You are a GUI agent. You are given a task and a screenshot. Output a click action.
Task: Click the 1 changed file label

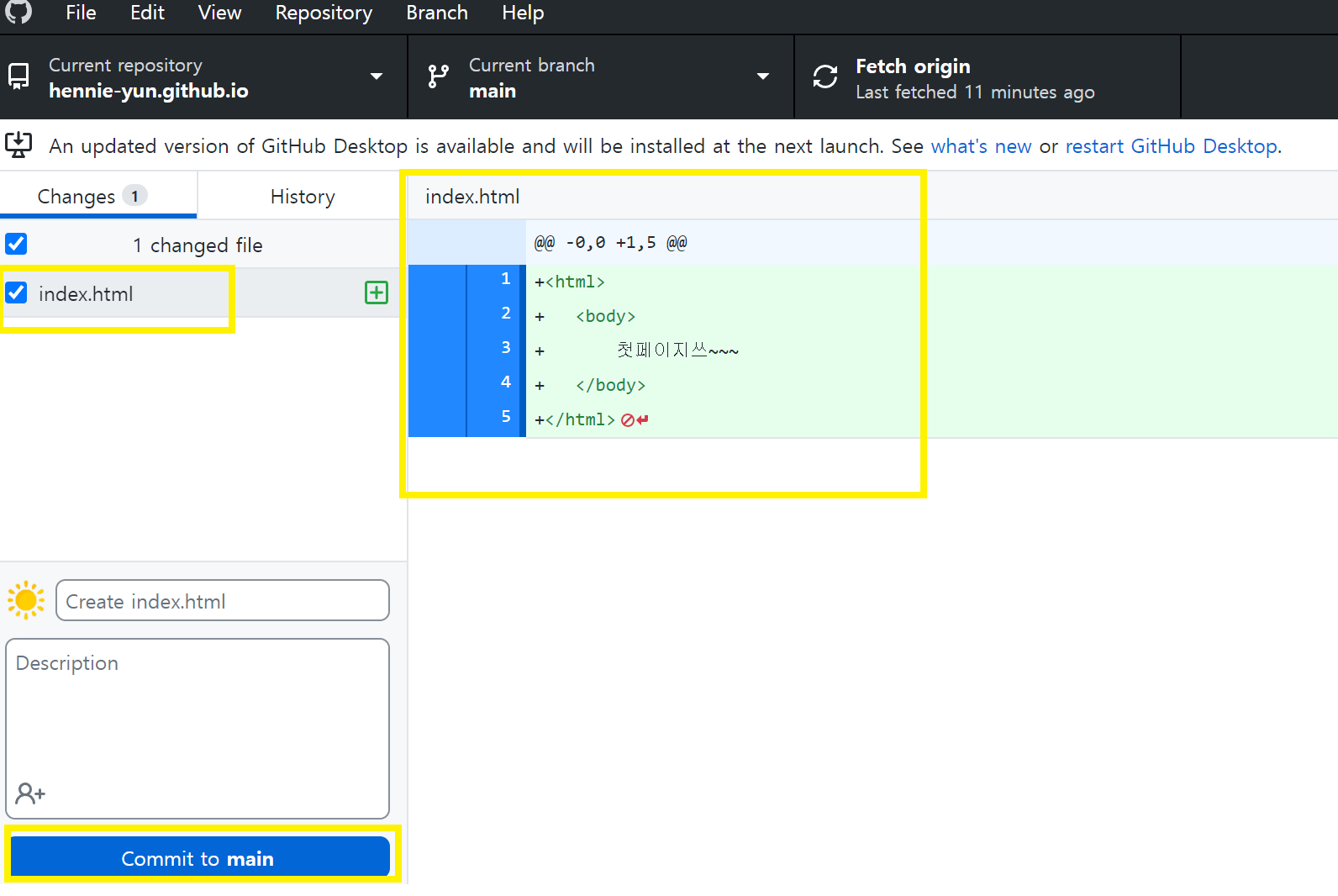tap(198, 245)
